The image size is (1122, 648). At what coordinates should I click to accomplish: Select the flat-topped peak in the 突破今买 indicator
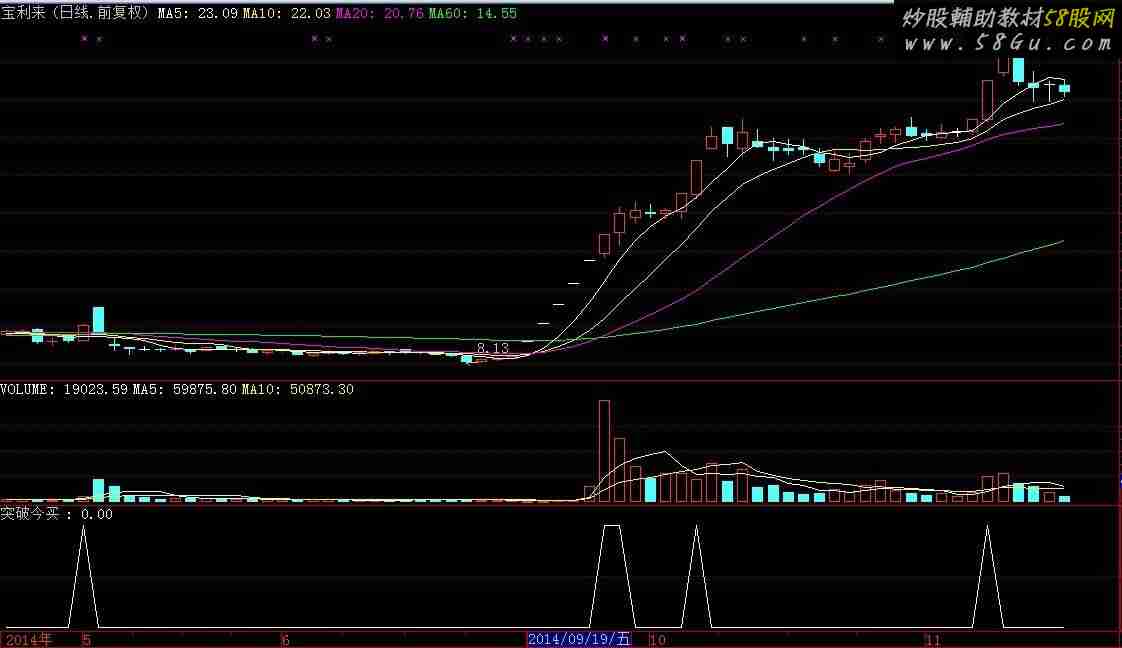tap(612, 576)
